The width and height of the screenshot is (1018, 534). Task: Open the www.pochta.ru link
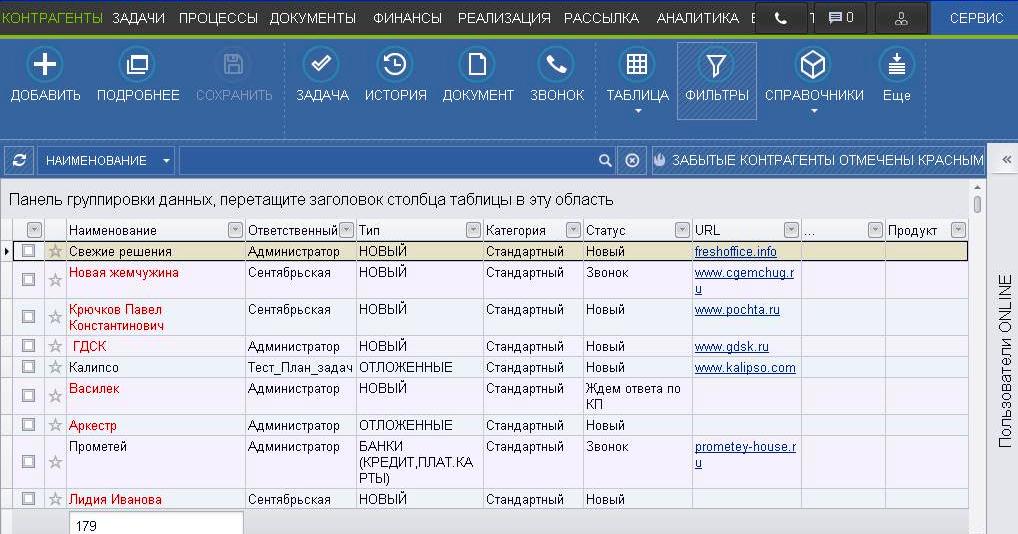(737, 309)
